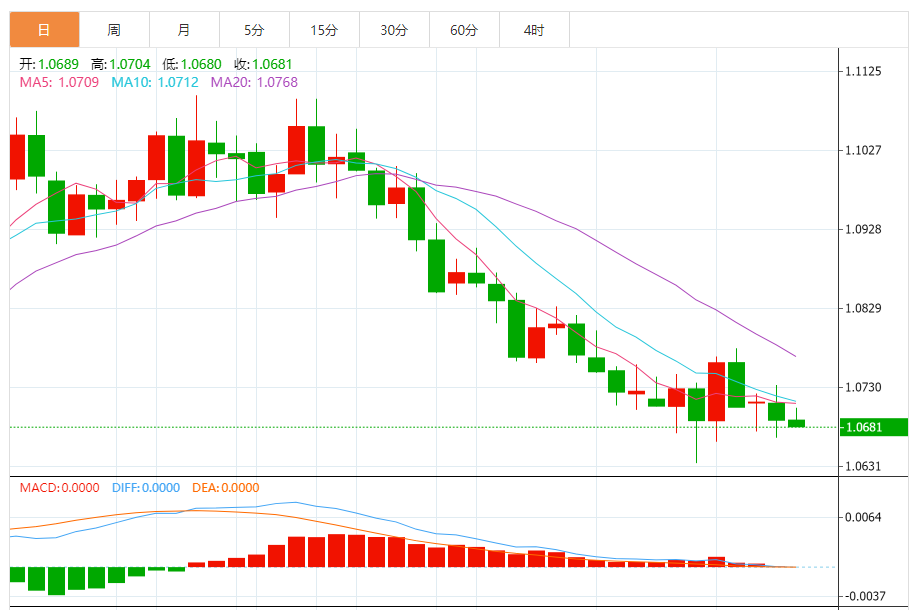Click the 0.0064 MACD axis label
Screen dimensions: 919x610
863,517
